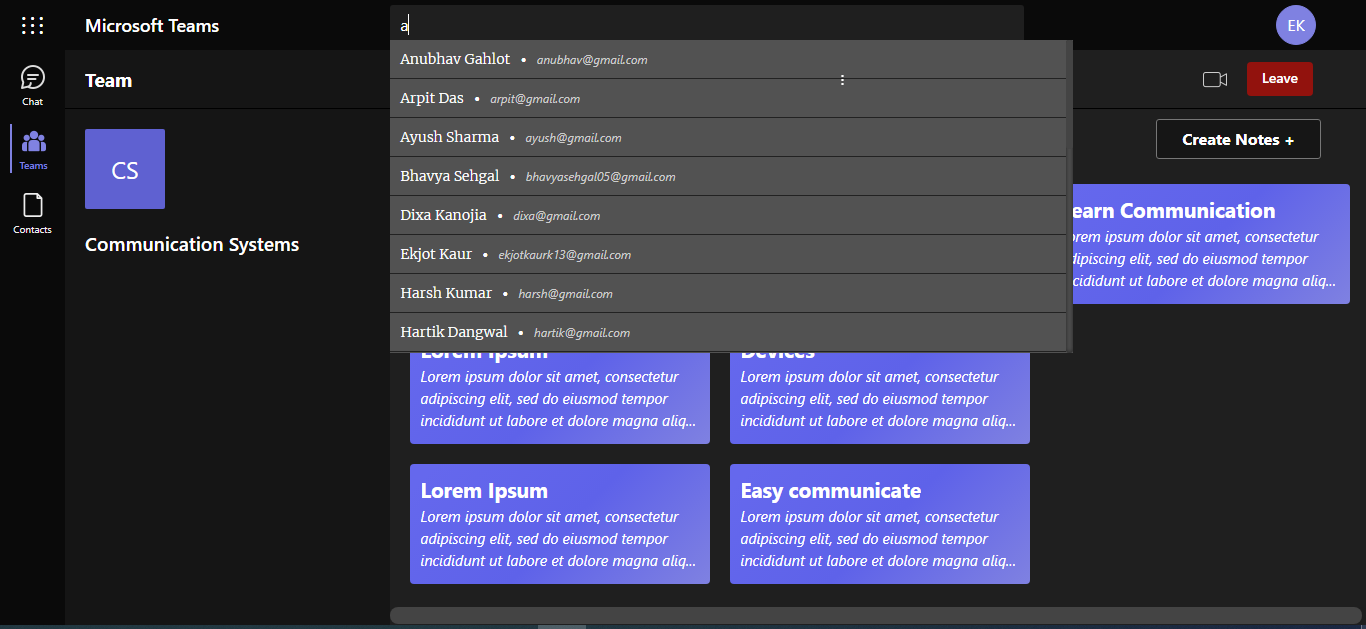Click the horizontal scrollbar of notes area
The width and height of the screenshot is (1366, 629).
point(876,615)
